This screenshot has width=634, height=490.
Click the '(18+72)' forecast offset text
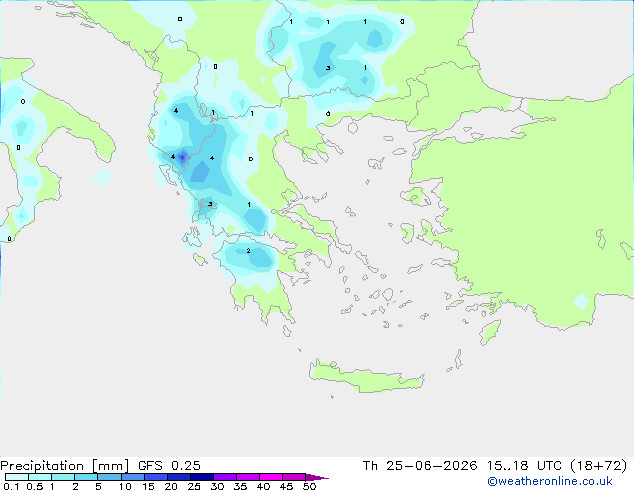599,466
